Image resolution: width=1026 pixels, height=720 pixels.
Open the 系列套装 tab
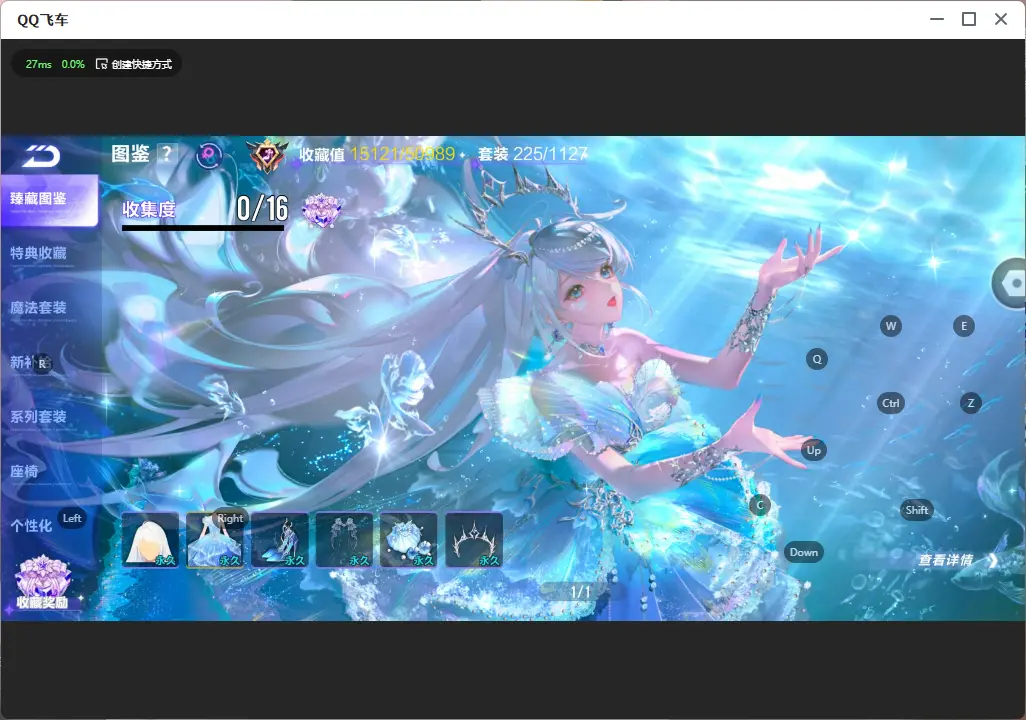[39, 417]
